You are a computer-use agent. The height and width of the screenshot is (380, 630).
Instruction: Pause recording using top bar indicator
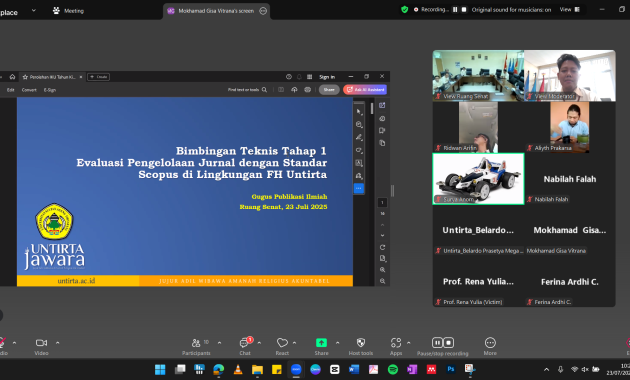(x=455, y=9)
